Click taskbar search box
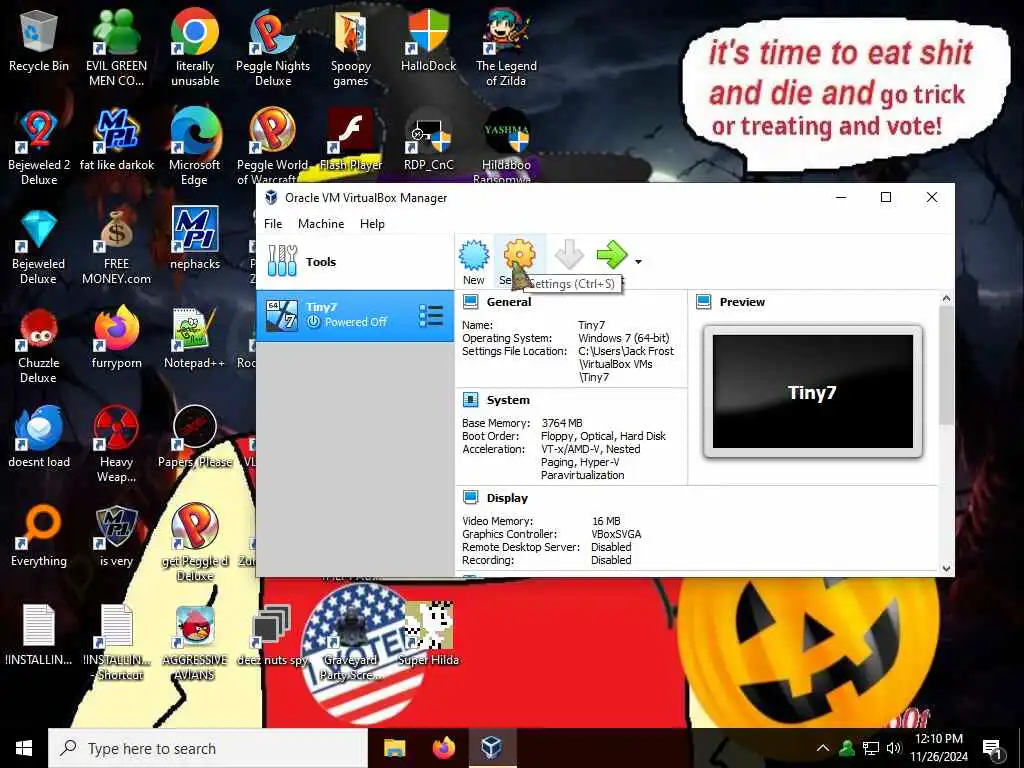1024x768 pixels. (208, 748)
